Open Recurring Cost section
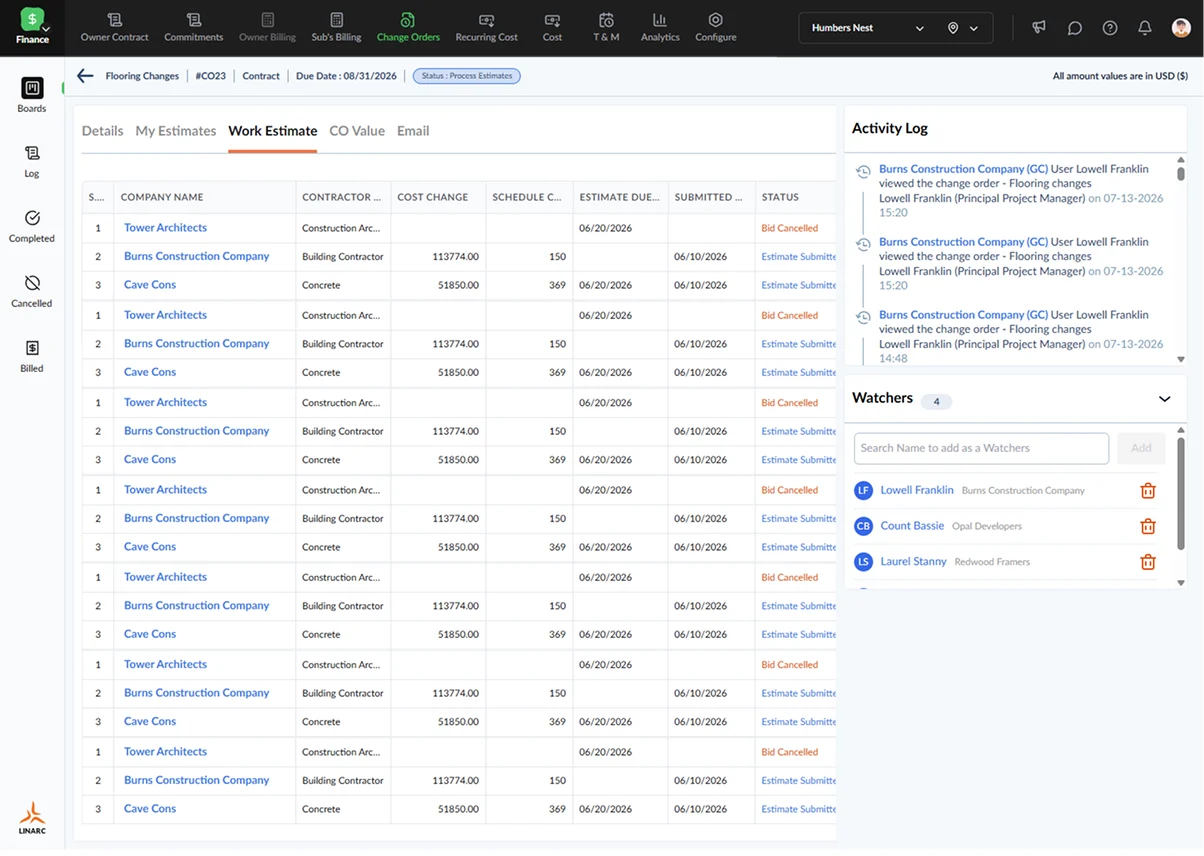 pos(487,28)
